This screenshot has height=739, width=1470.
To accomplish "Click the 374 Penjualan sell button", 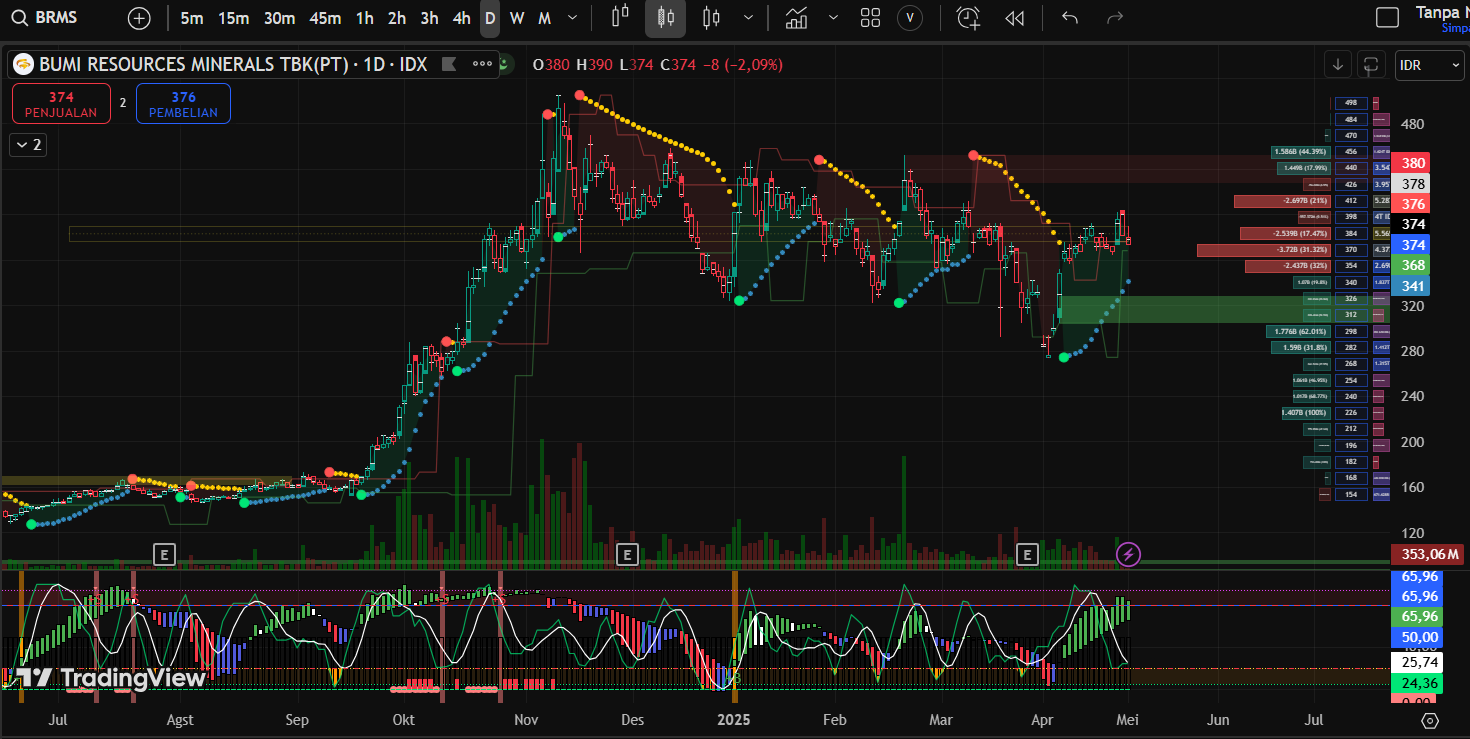I will [x=61, y=103].
